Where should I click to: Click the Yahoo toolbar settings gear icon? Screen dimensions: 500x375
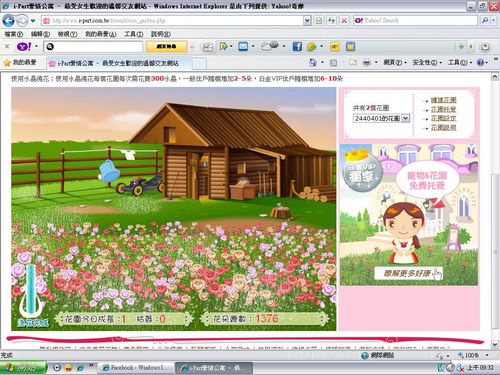point(485,47)
